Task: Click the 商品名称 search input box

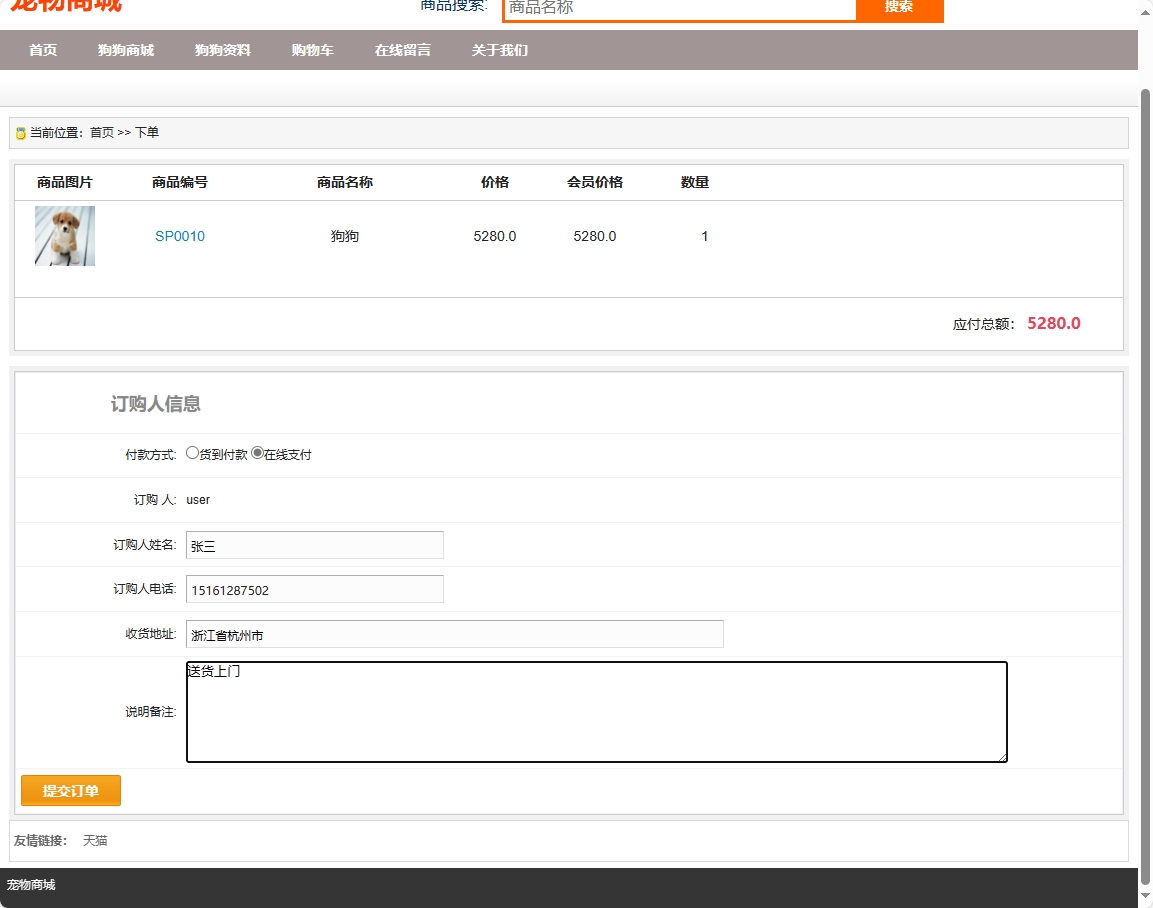Action: (x=678, y=9)
